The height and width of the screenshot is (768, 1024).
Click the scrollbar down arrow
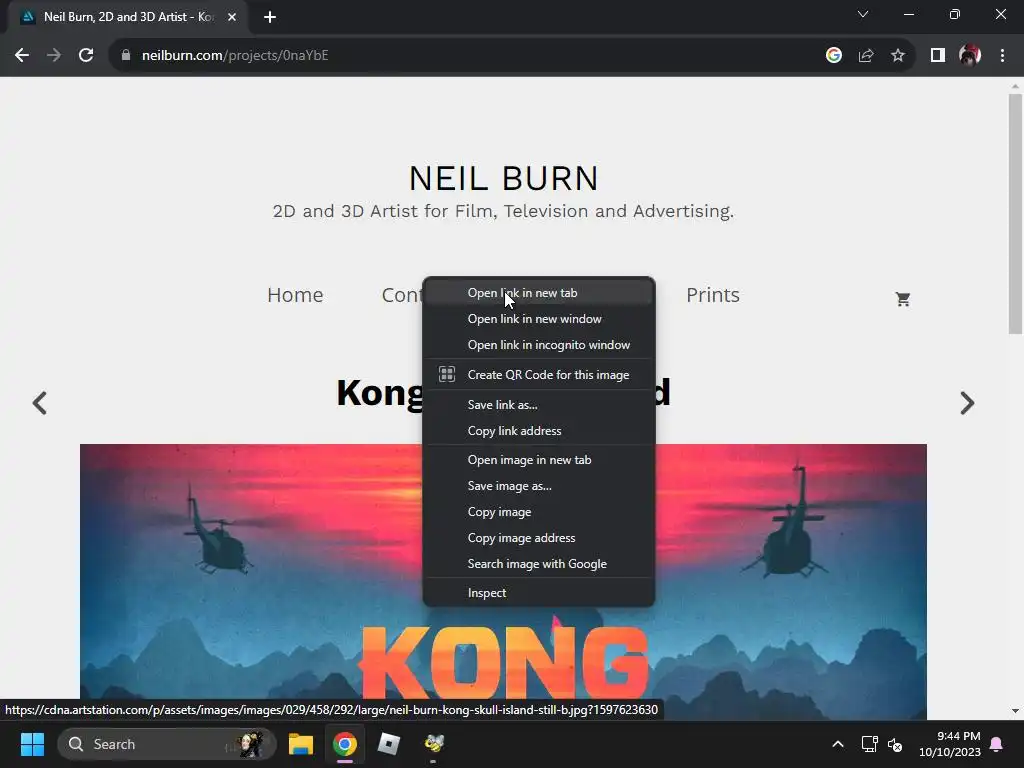tap(1015, 711)
